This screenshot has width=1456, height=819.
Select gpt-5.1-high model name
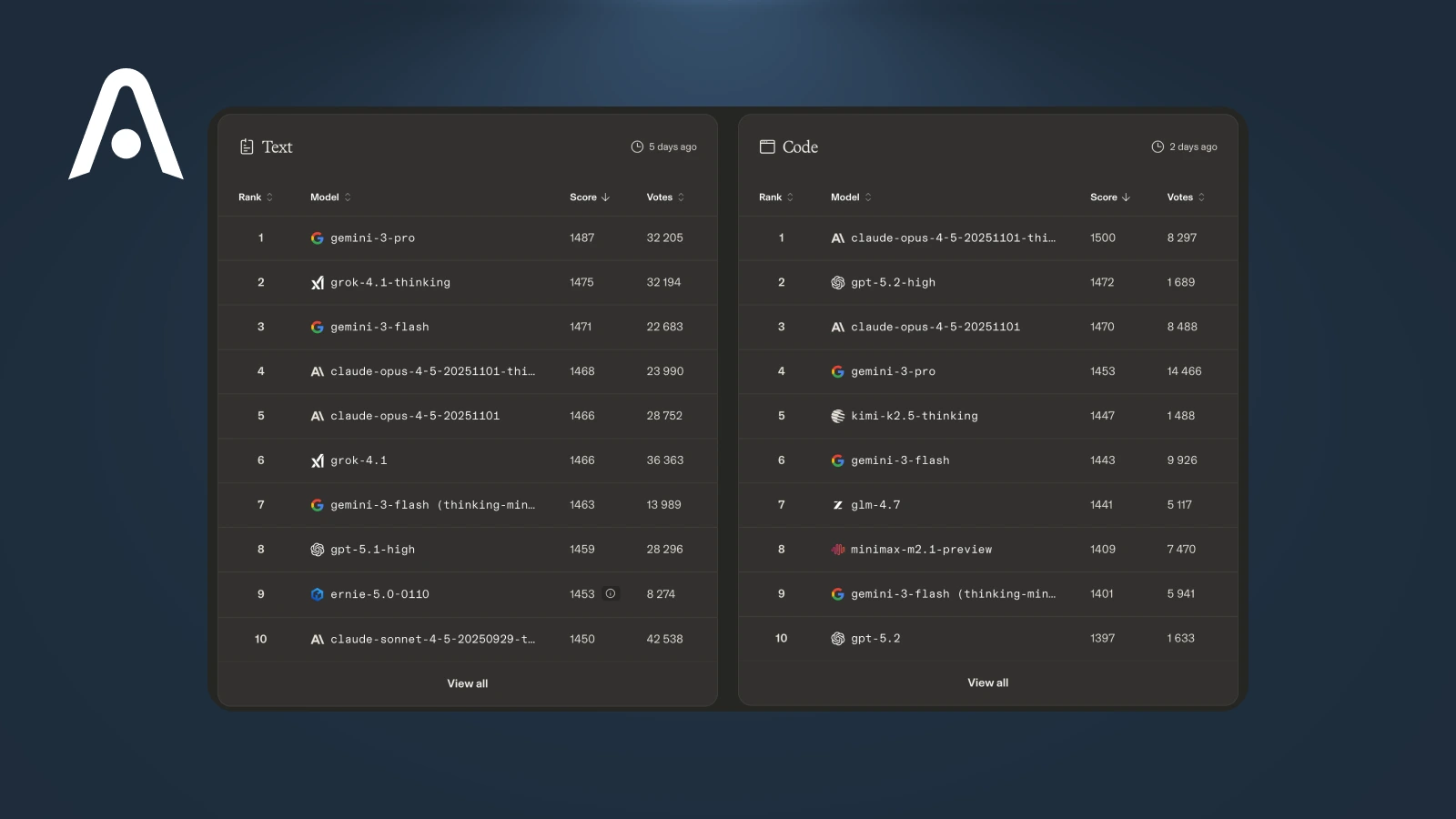373,550
